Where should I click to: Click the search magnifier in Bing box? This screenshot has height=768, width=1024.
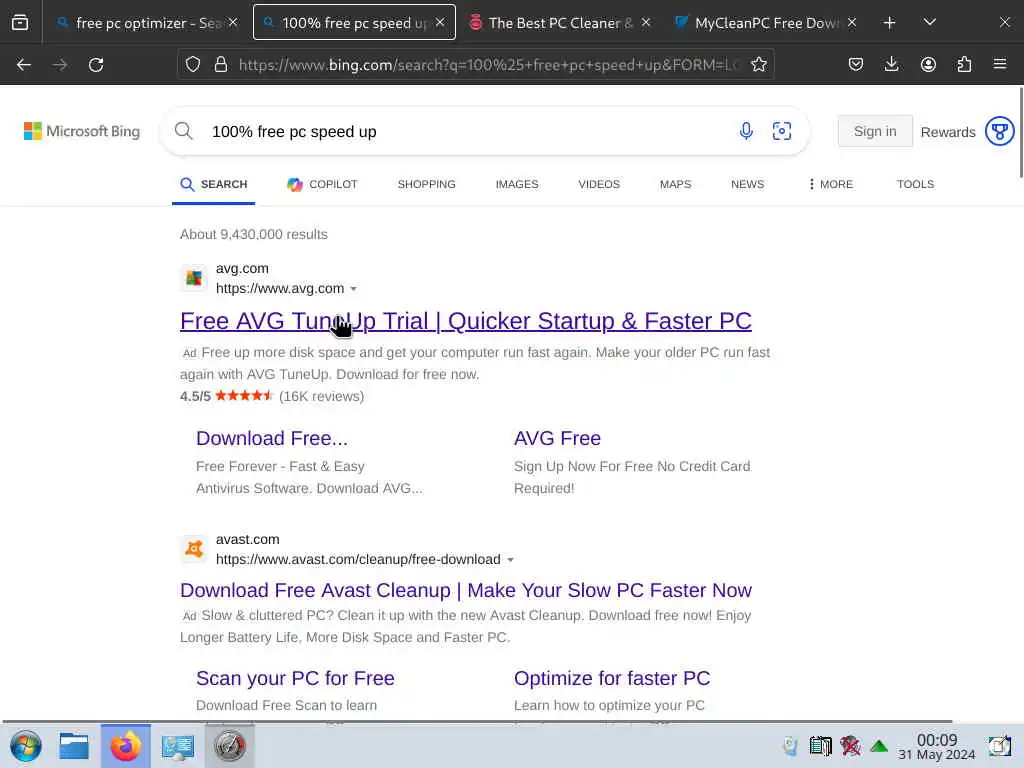184,131
